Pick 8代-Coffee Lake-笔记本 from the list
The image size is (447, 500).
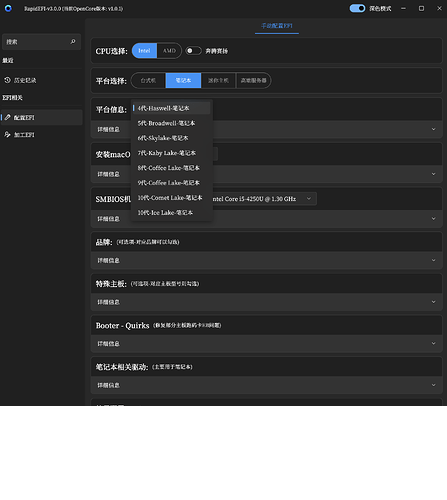tap(172, 168)
